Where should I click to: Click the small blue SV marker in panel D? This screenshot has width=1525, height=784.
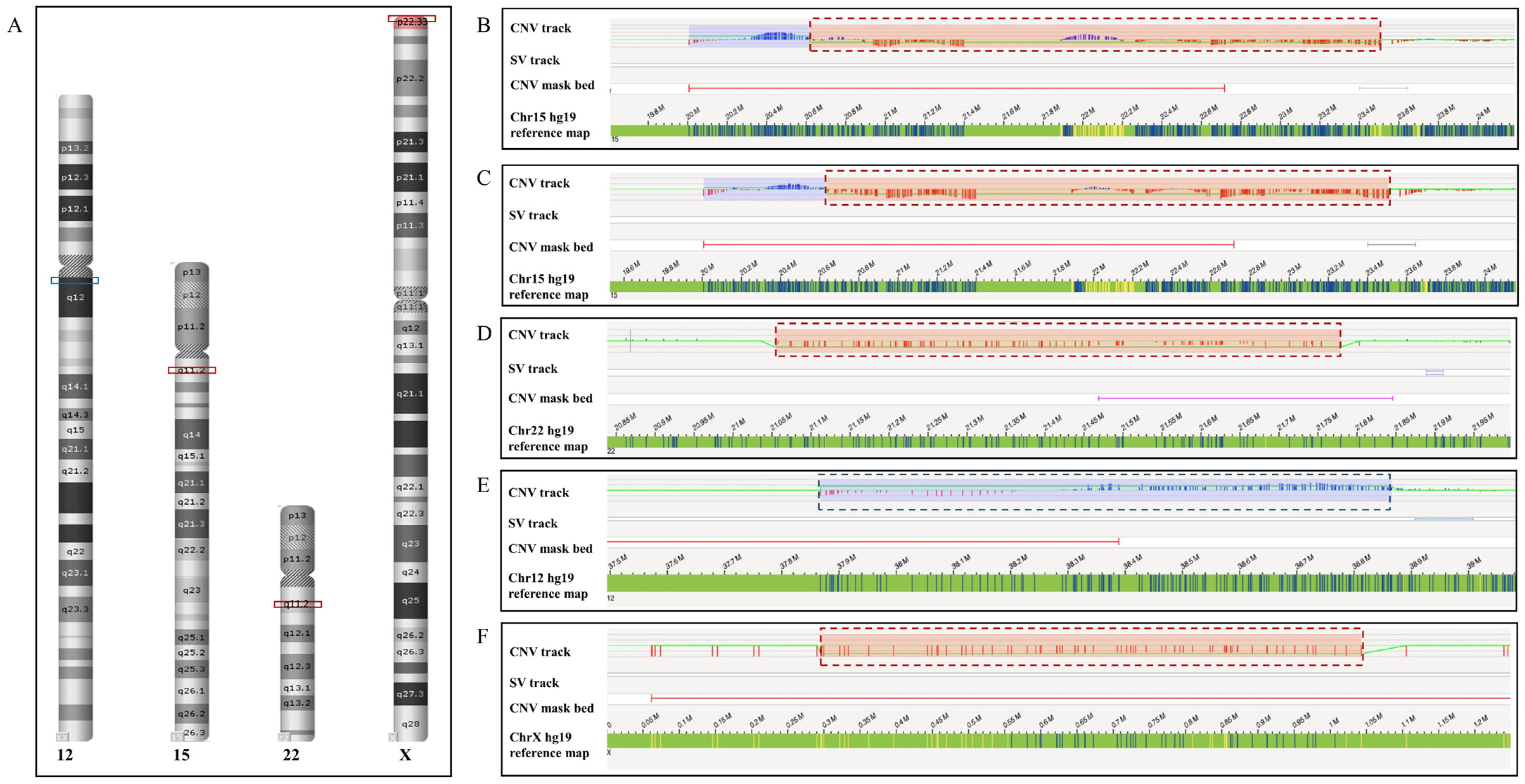1434,373
